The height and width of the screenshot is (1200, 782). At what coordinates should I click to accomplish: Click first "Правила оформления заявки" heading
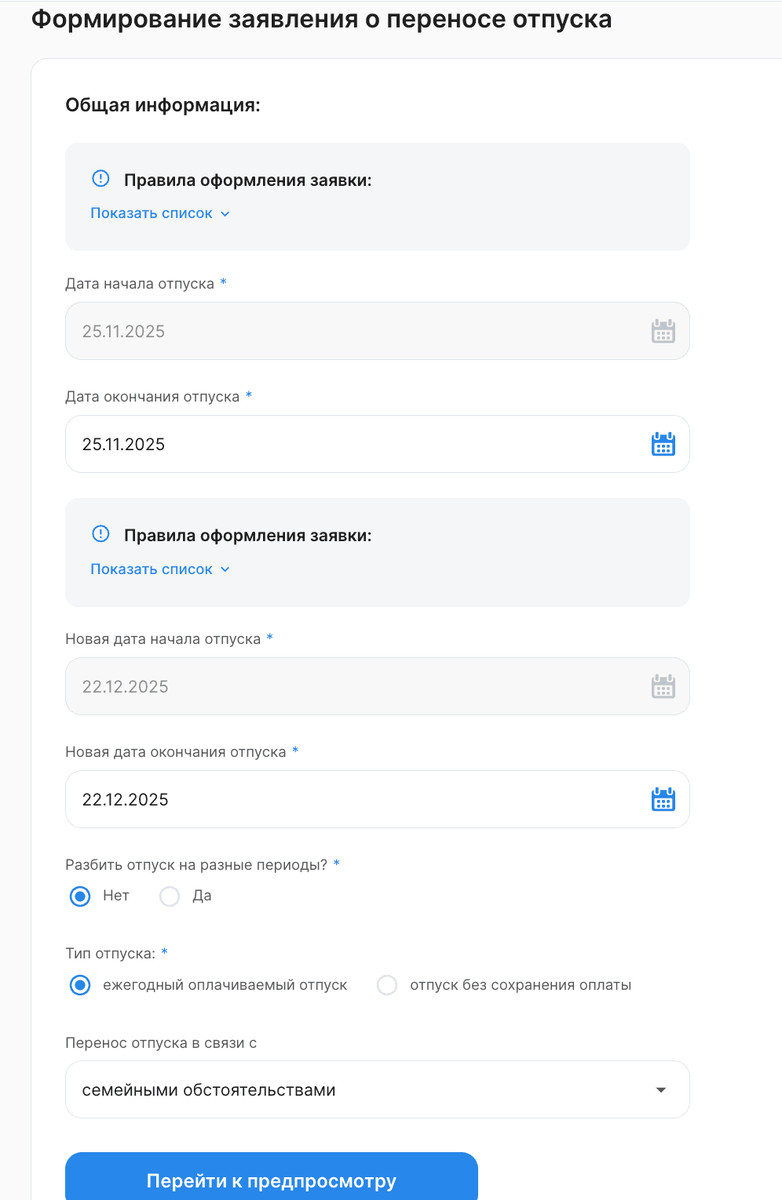[x=247, y=180]
